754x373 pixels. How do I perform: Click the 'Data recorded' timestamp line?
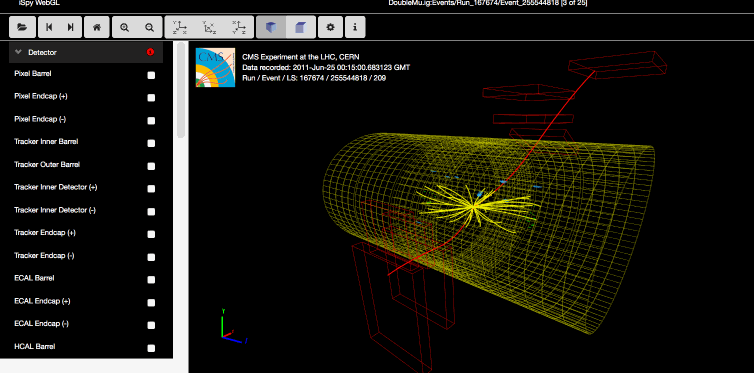326,67
